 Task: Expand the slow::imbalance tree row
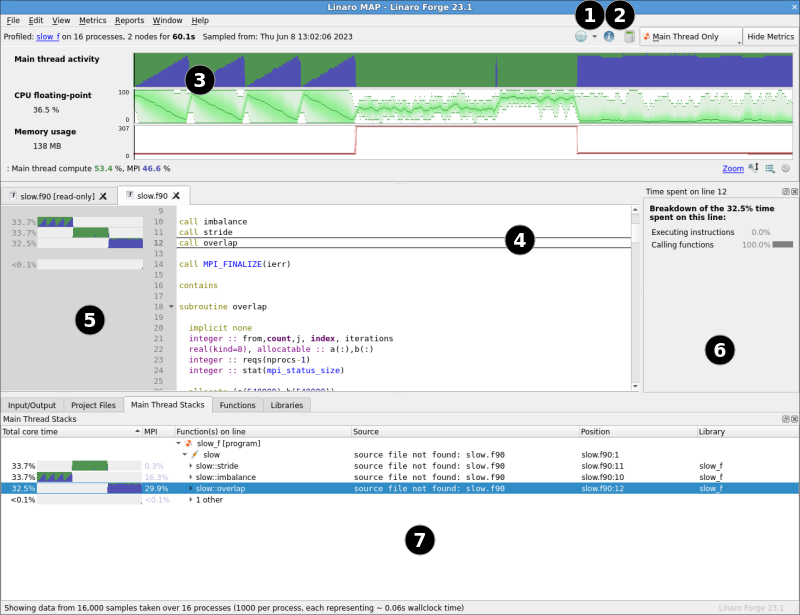tap(191, 477)
